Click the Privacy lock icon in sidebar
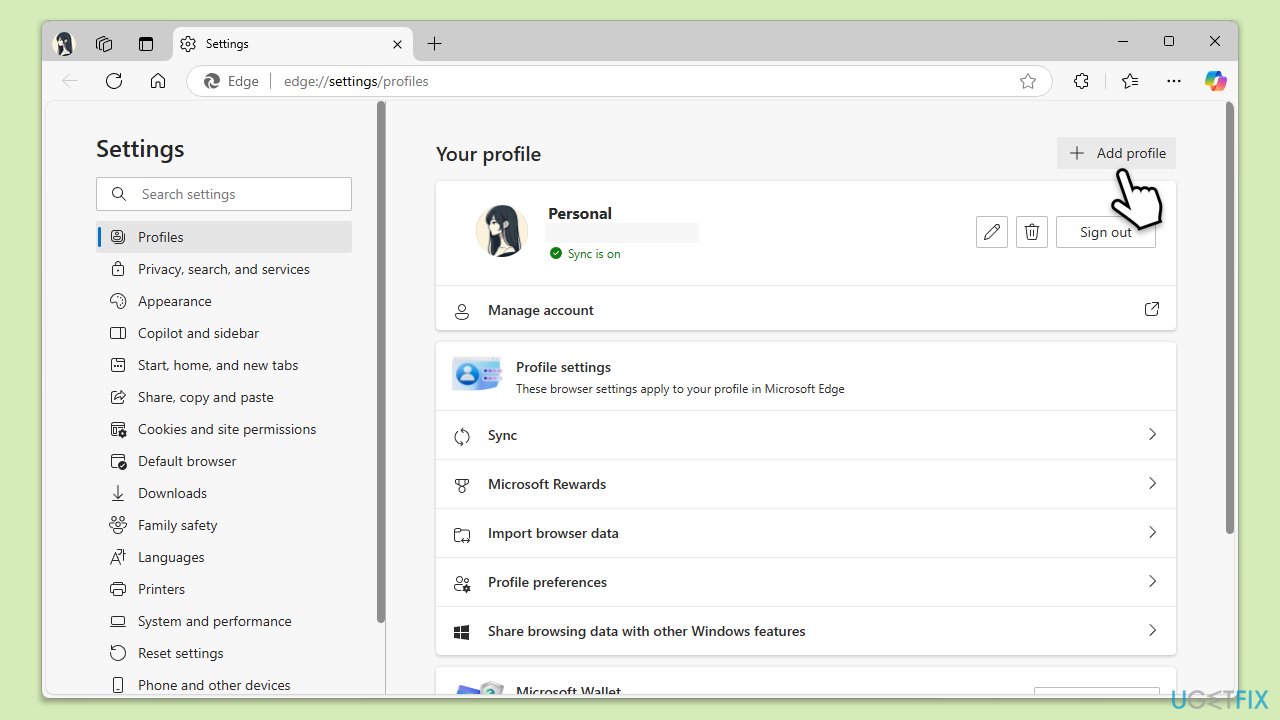1280x720 pixels. tap(118, 269)
